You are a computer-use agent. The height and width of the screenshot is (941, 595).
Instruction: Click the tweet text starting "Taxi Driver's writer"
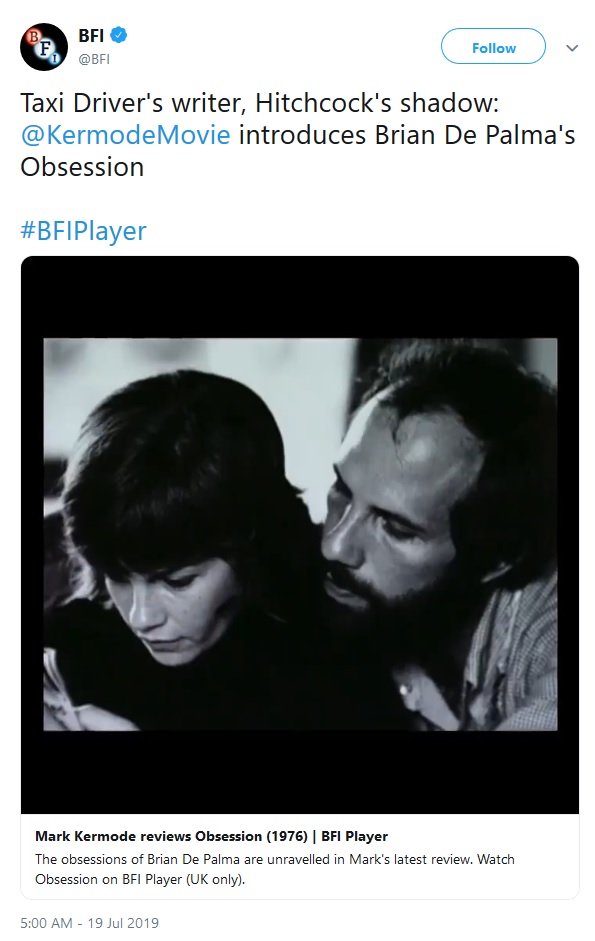pos(298,135)
